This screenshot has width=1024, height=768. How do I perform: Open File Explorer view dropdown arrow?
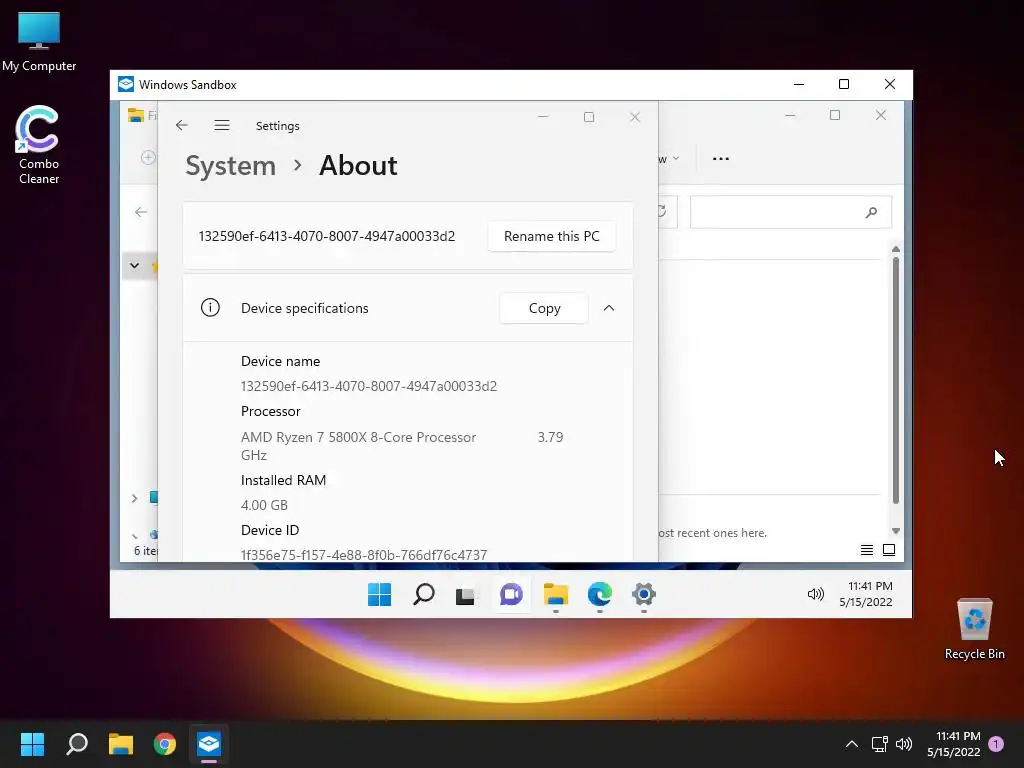click(675, 159)
